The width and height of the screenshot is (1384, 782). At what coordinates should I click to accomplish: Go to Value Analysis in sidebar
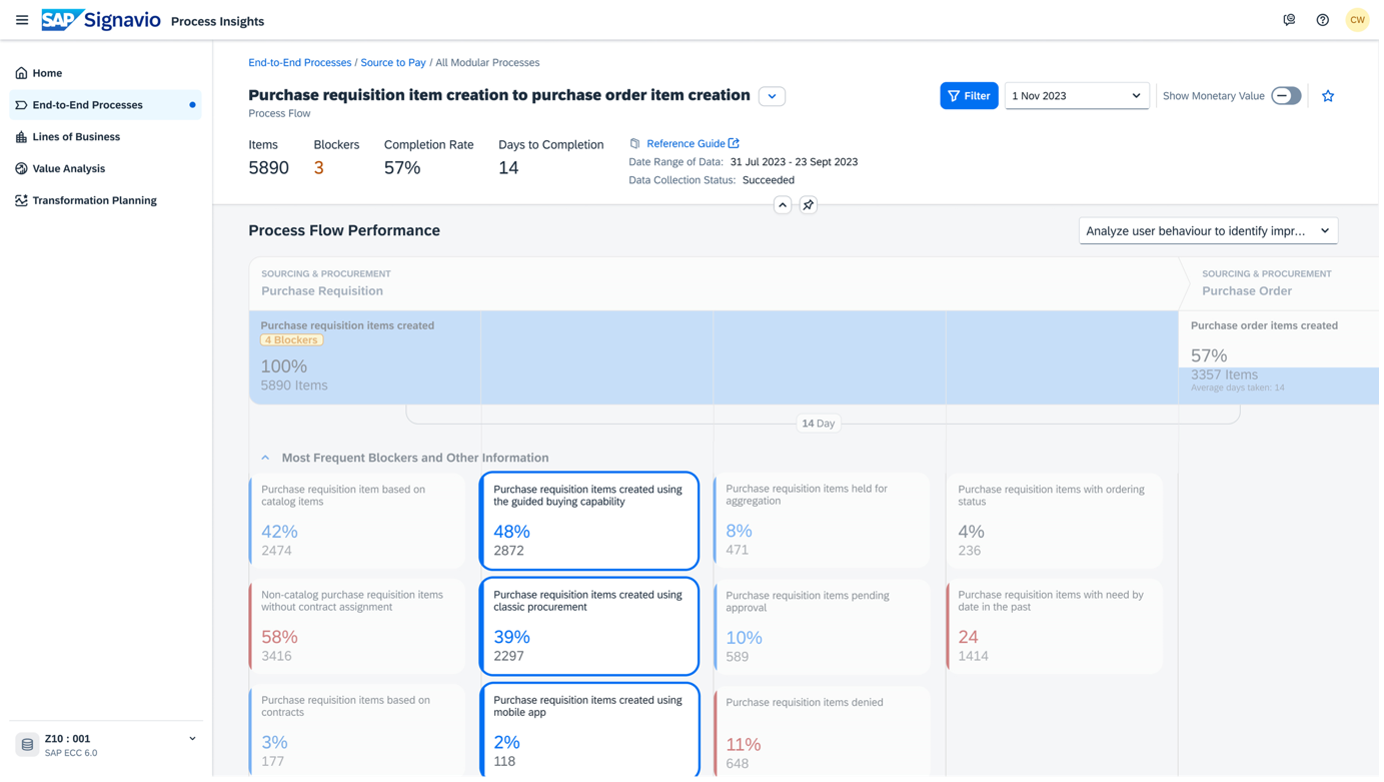pyautogui.click(x=68, y=169)
